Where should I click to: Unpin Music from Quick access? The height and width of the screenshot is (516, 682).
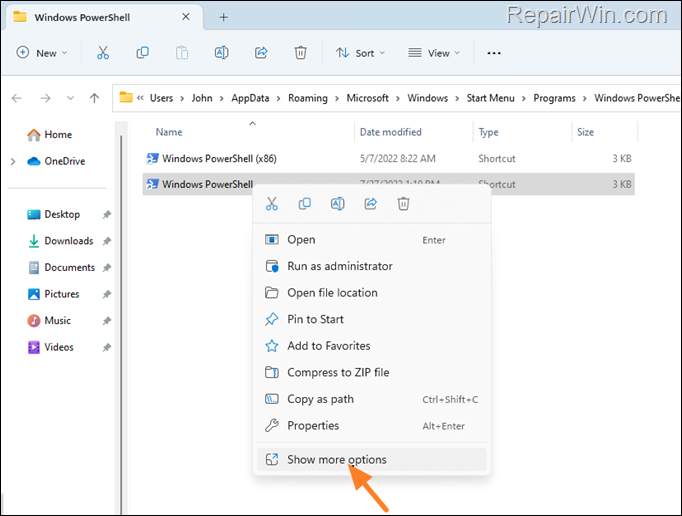(x=107, y=321)
